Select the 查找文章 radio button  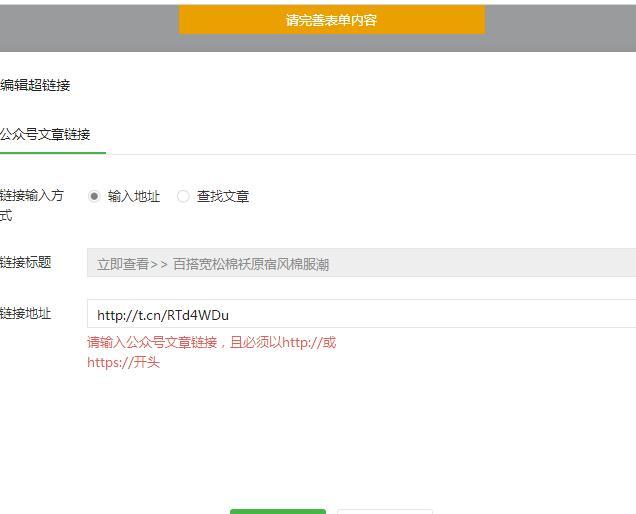click(183, 196)
